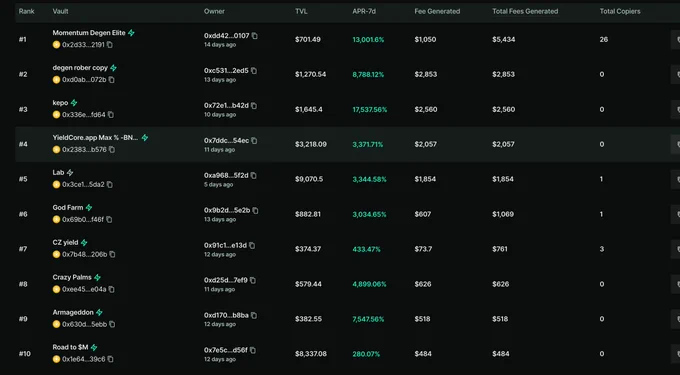The image size is (680, 375).
Task: Copy Momentum Degen Elite vault address
Action: (x=110, y=45)
